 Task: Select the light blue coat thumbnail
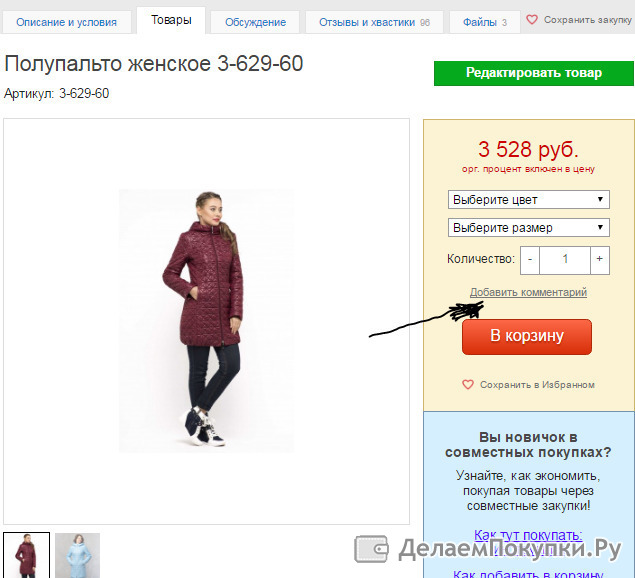[x=77, y=555]
